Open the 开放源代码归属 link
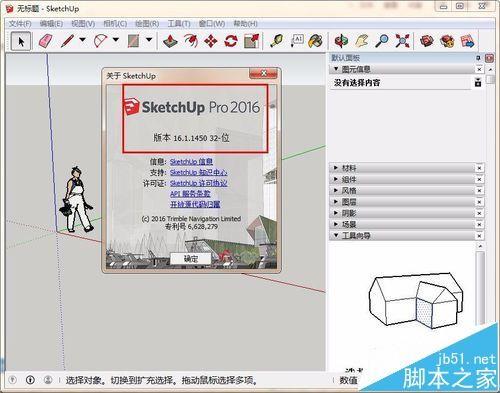 (x=195, y=204)
